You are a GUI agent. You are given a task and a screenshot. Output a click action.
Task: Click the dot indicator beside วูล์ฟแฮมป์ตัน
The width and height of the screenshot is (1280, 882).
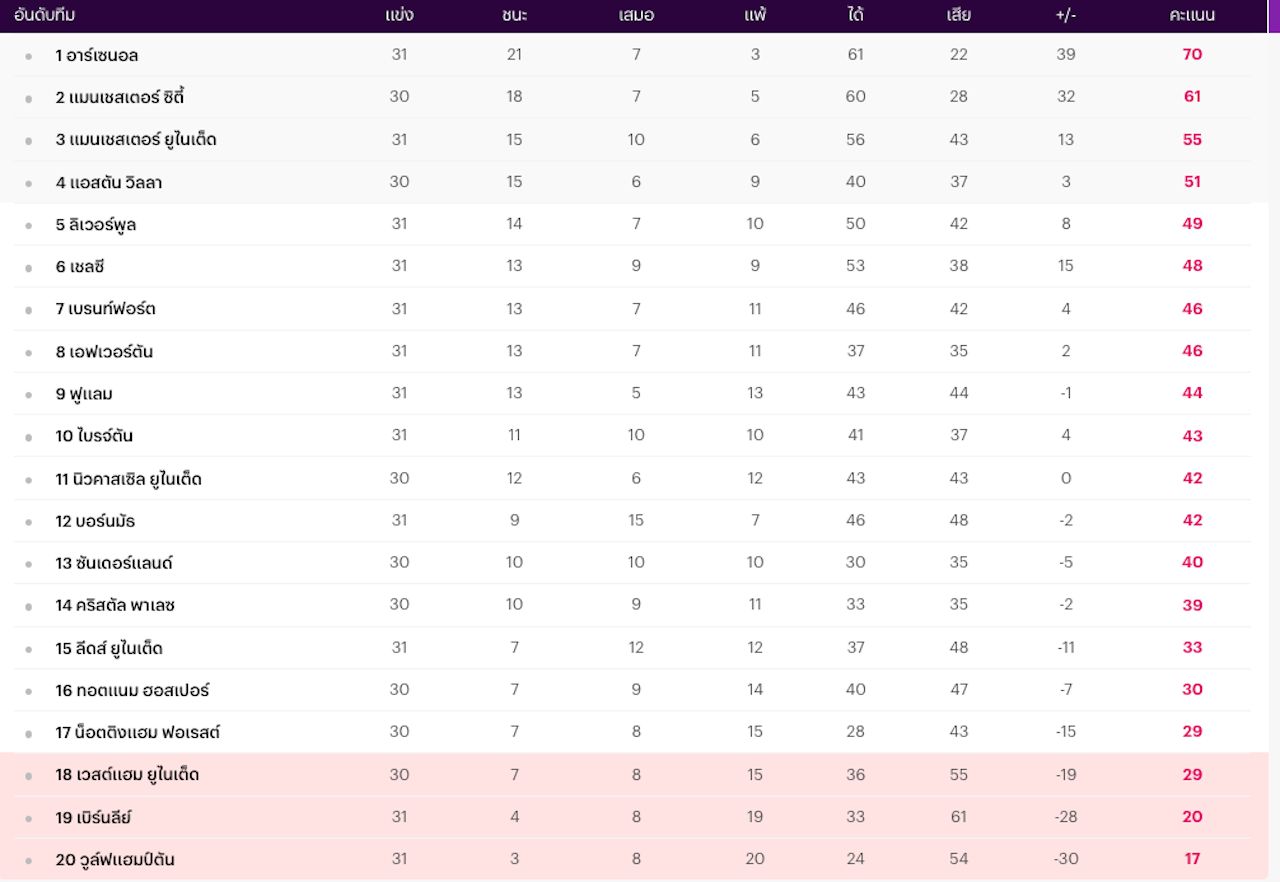coord(28,860)
